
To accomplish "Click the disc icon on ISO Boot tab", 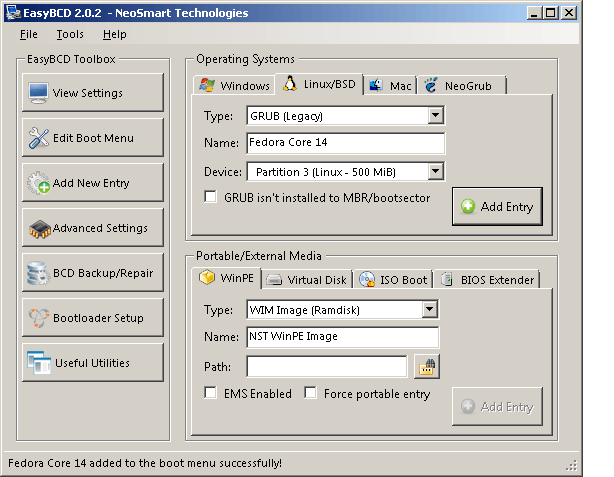I will [367, 279].
